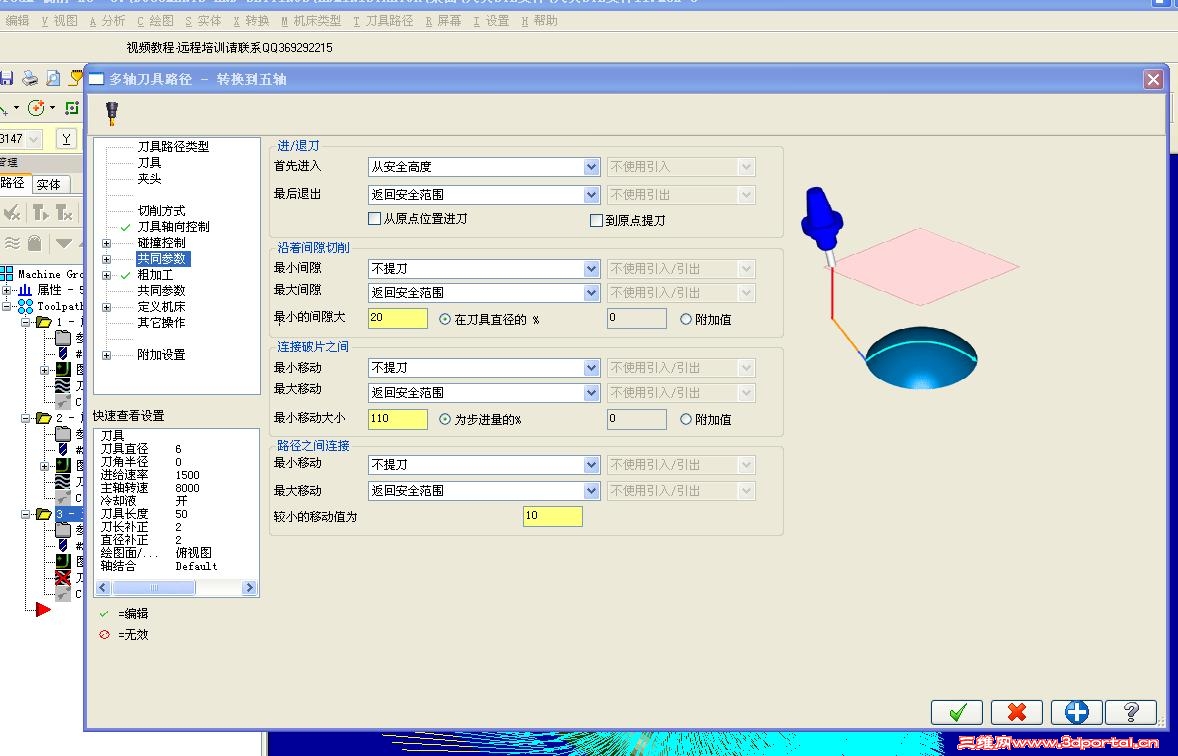
Task: Select 刀具路径类型 in dialog tree
Action: (x=173, y=147)
